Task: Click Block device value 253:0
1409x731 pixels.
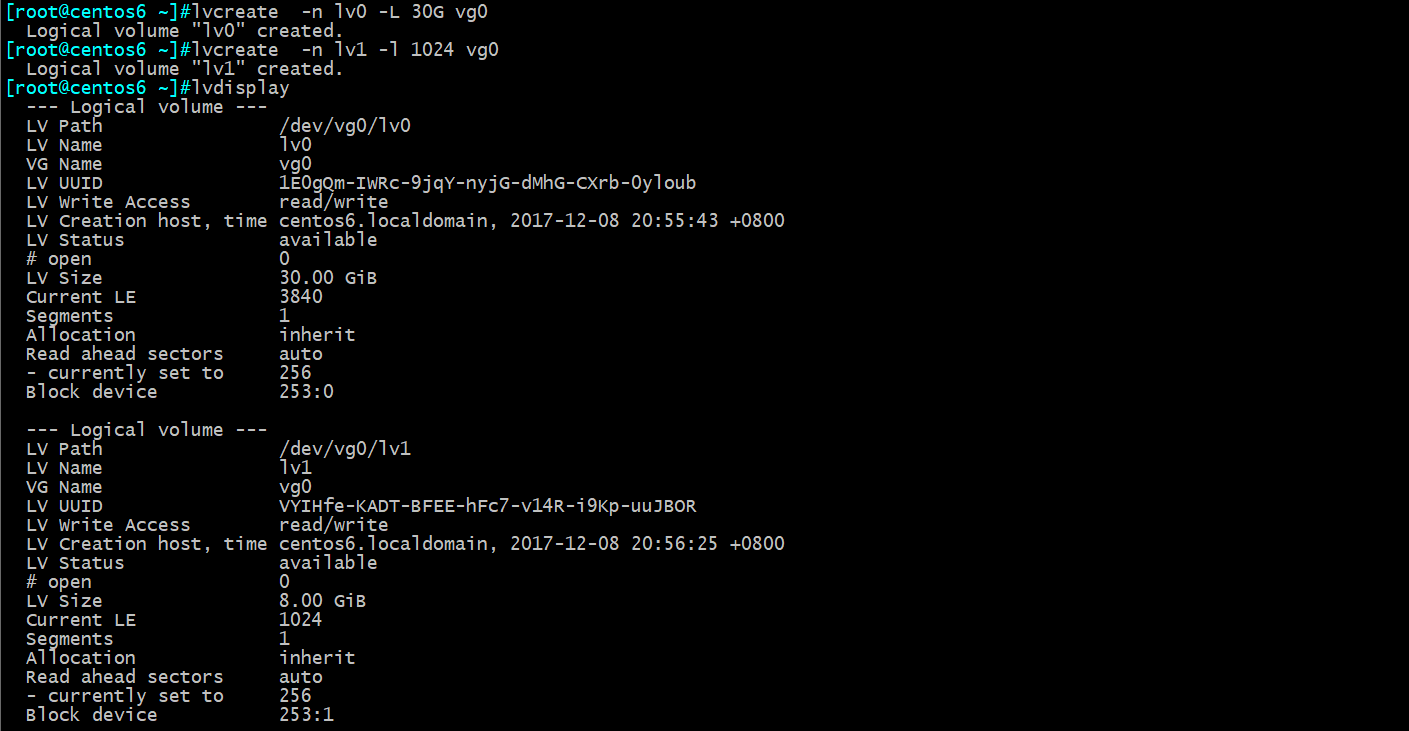Action: point(307,392)
